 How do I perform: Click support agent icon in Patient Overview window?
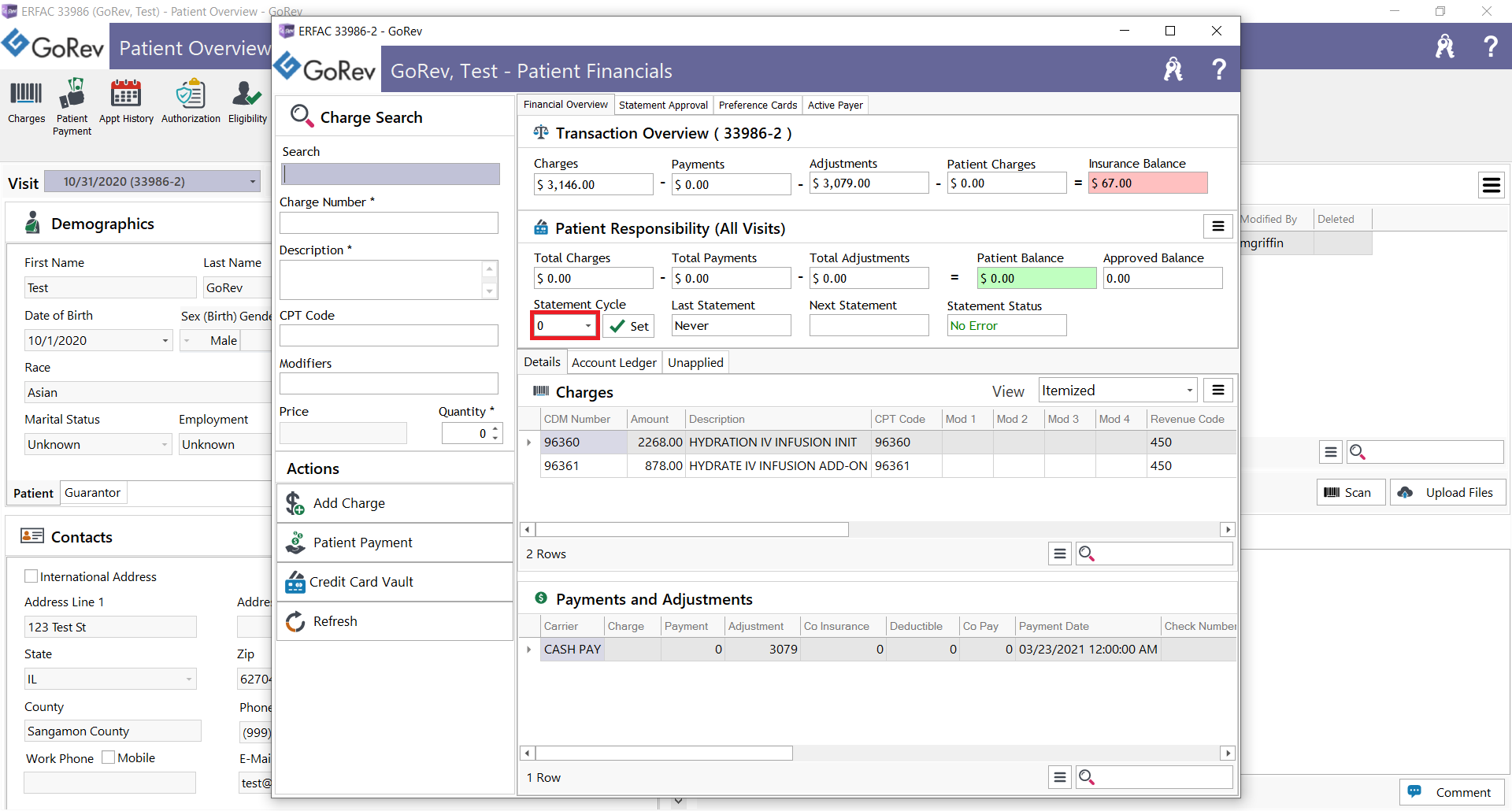pos(1444,46)
